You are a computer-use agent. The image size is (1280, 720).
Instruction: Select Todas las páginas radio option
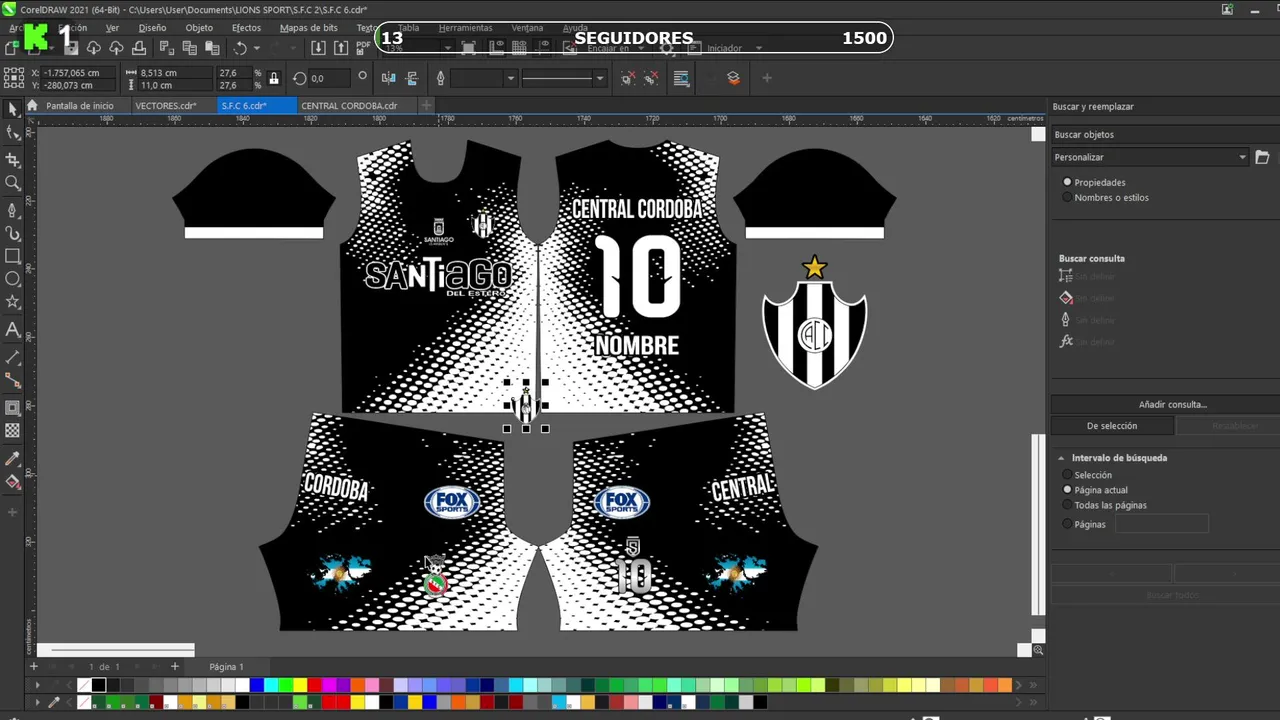tap(1067, 505)
